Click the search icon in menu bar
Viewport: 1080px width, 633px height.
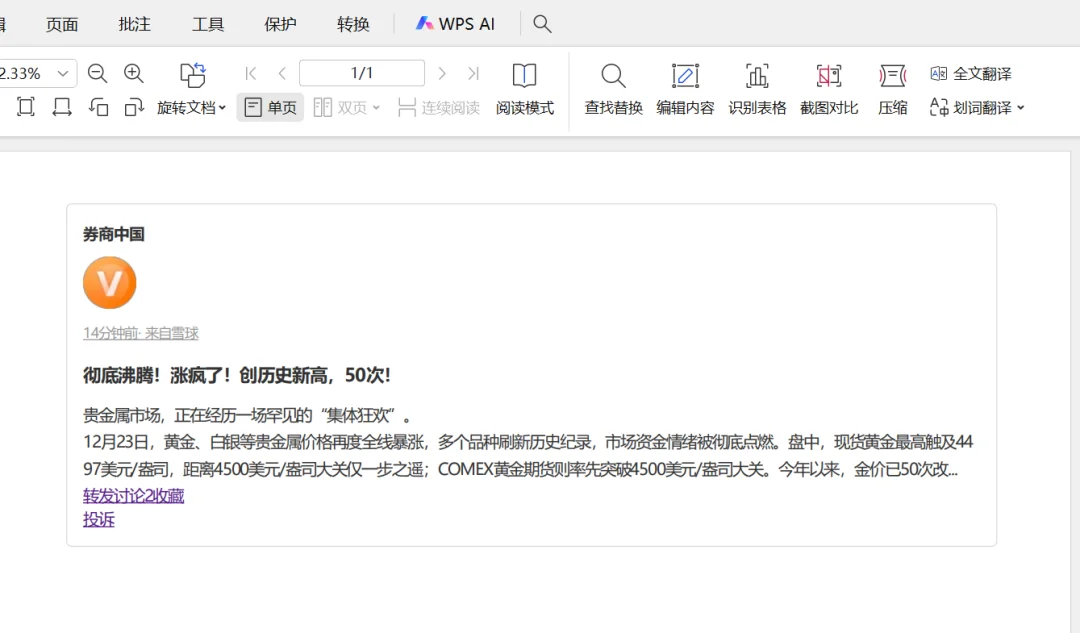tap(542, 24)
